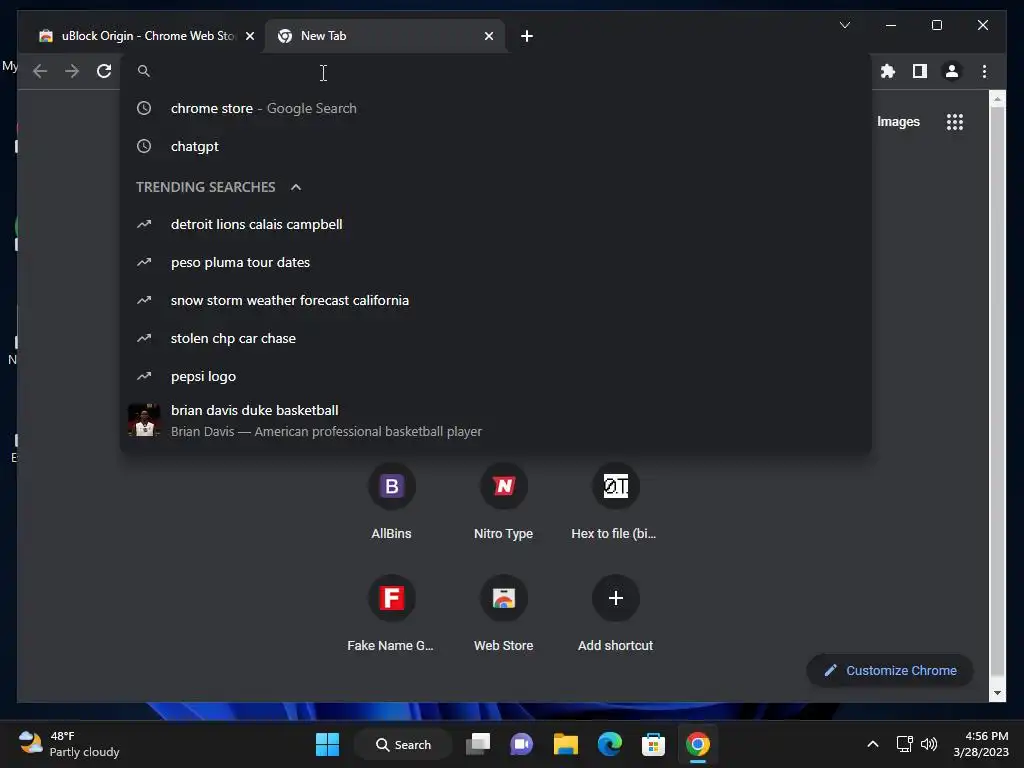Launch the Teams Chat taskbar app

[x=521, y=744]
